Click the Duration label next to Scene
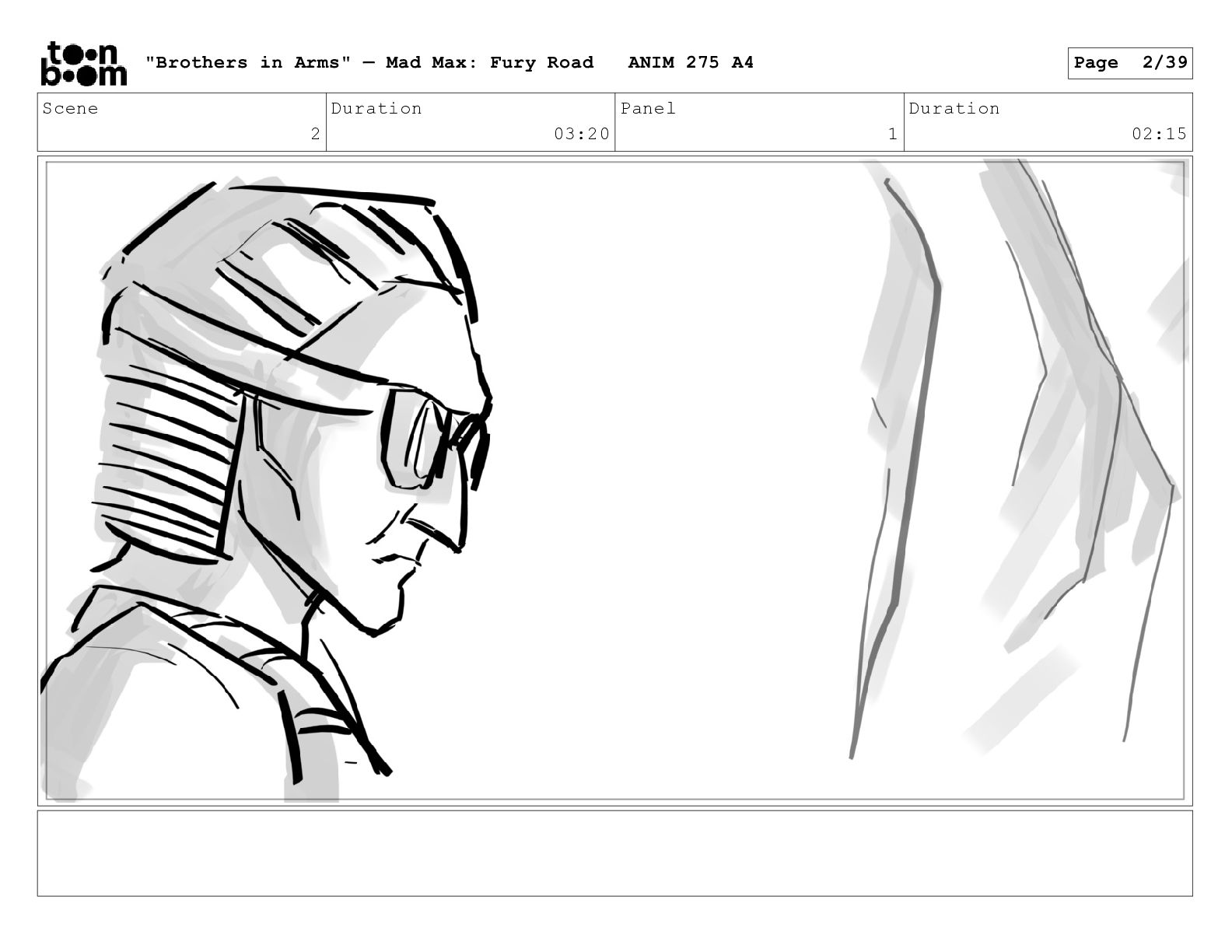Viewport: 1232px width, 952px height. pyautogui.click(x=376, y=109)
